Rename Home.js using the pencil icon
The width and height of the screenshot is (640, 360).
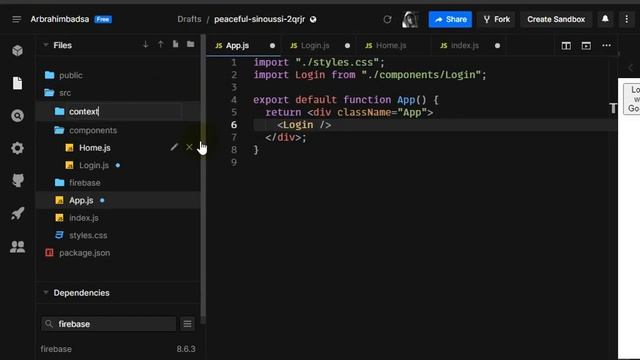pos(174,147)
